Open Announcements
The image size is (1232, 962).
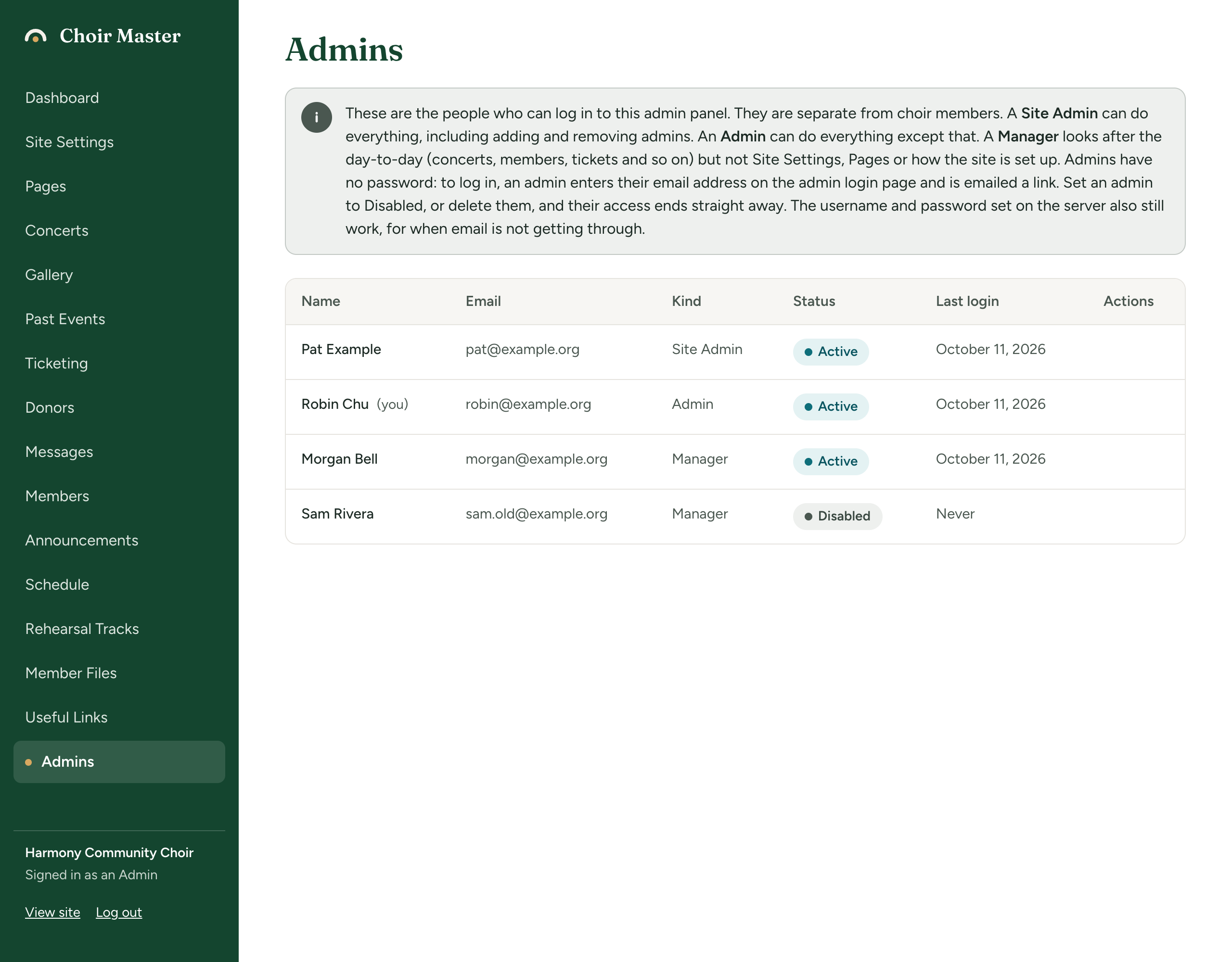82,541
